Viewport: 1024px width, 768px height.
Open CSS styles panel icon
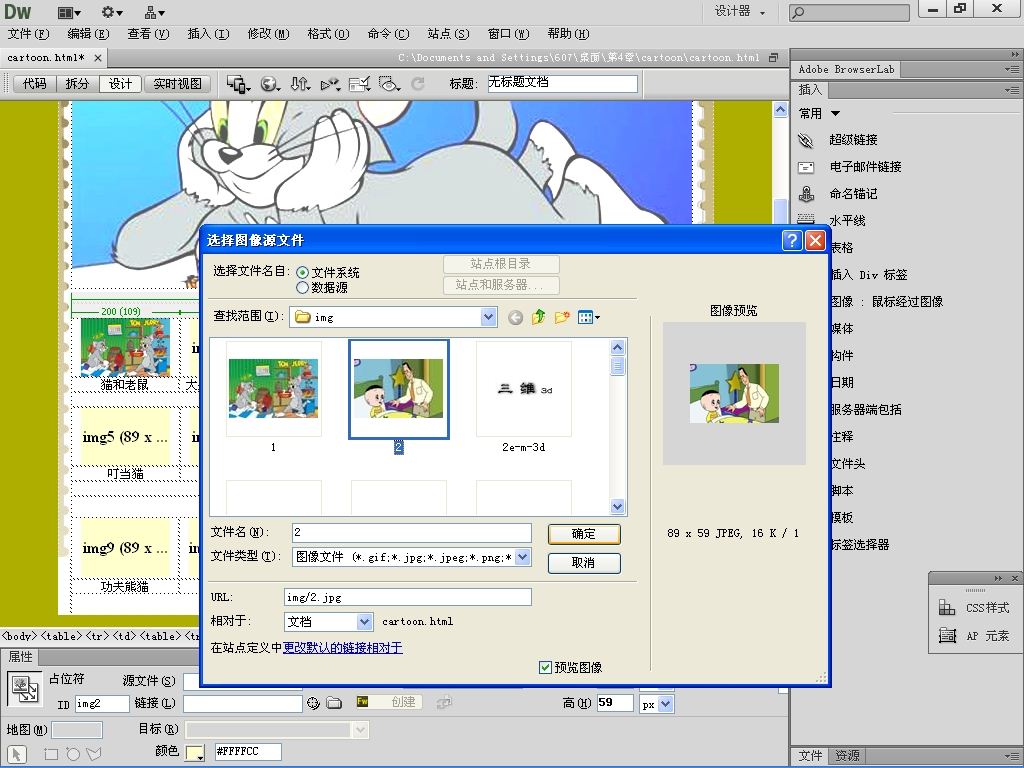point(946,608)
